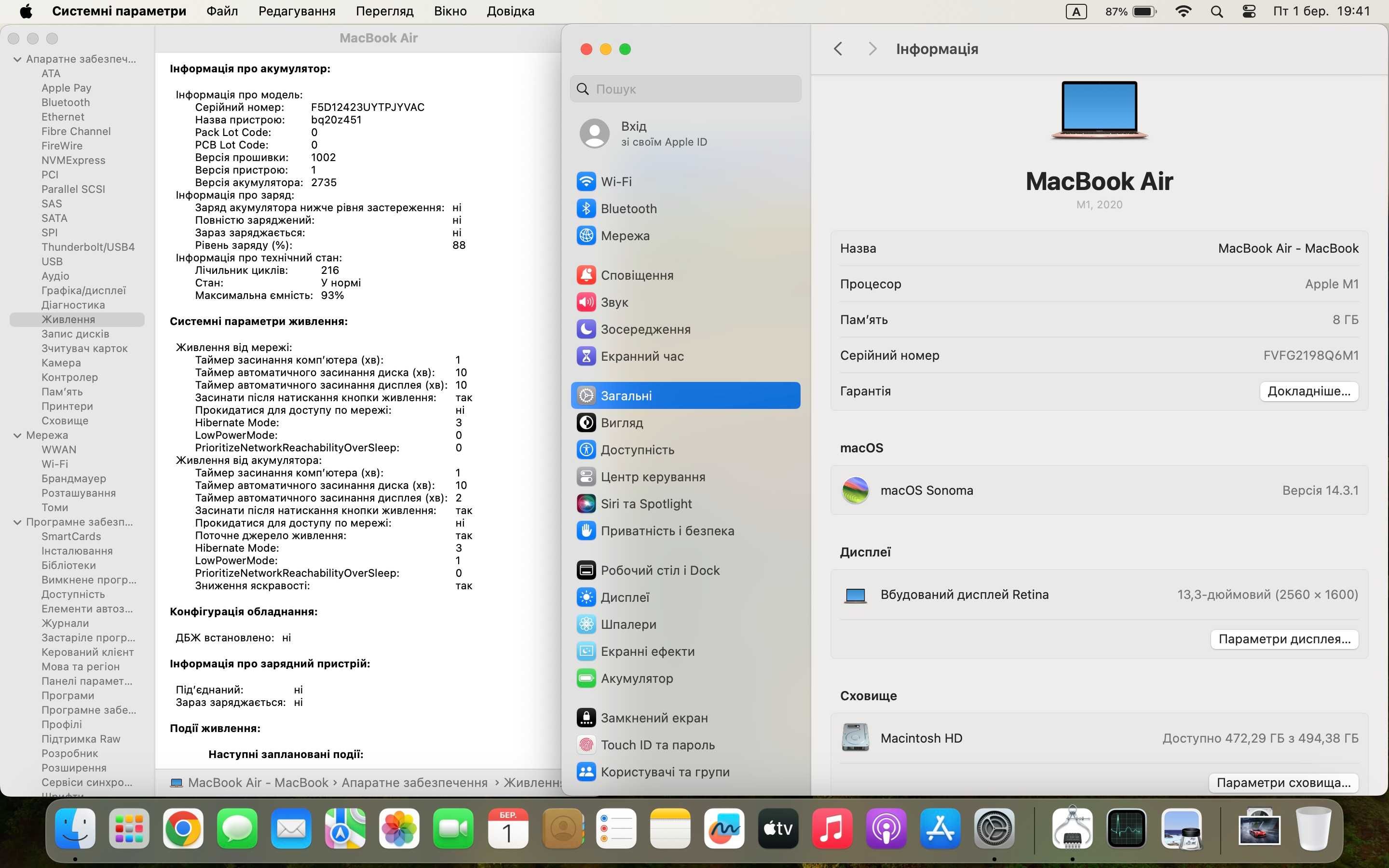
Task: Click Загальні in settings sidebar
Action: (685, 395)
